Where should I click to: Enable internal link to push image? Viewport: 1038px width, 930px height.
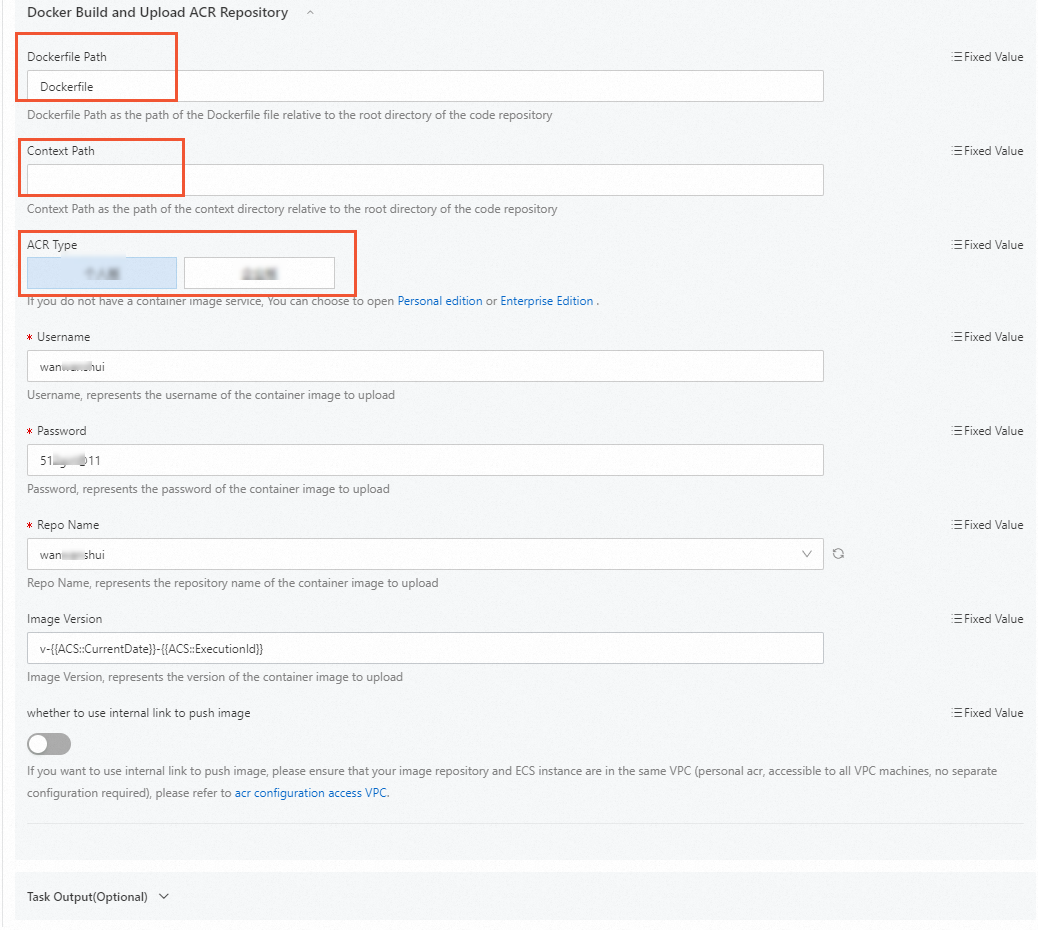click(x=48, y=744)
